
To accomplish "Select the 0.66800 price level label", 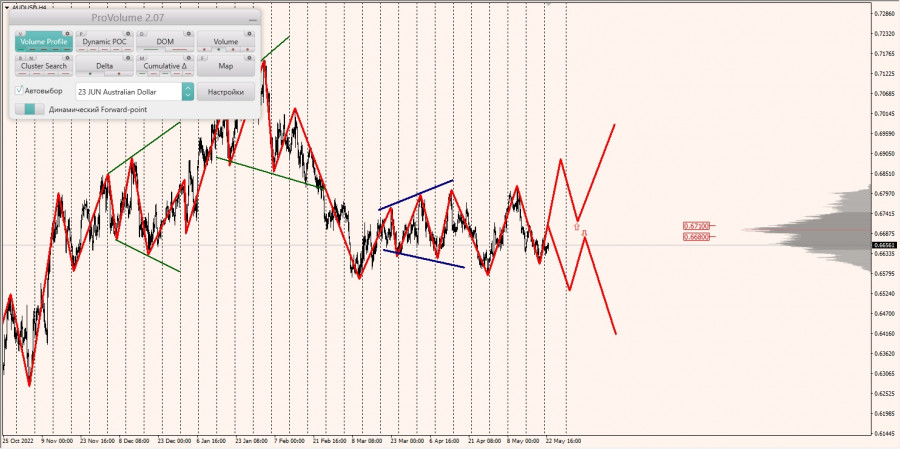I will pos(696,237).
